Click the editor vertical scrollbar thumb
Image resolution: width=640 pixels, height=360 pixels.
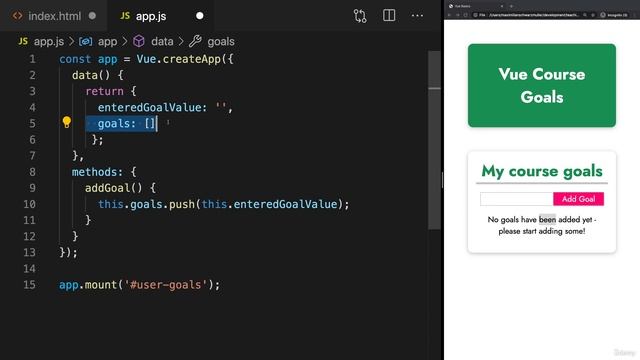pos(434,140)
